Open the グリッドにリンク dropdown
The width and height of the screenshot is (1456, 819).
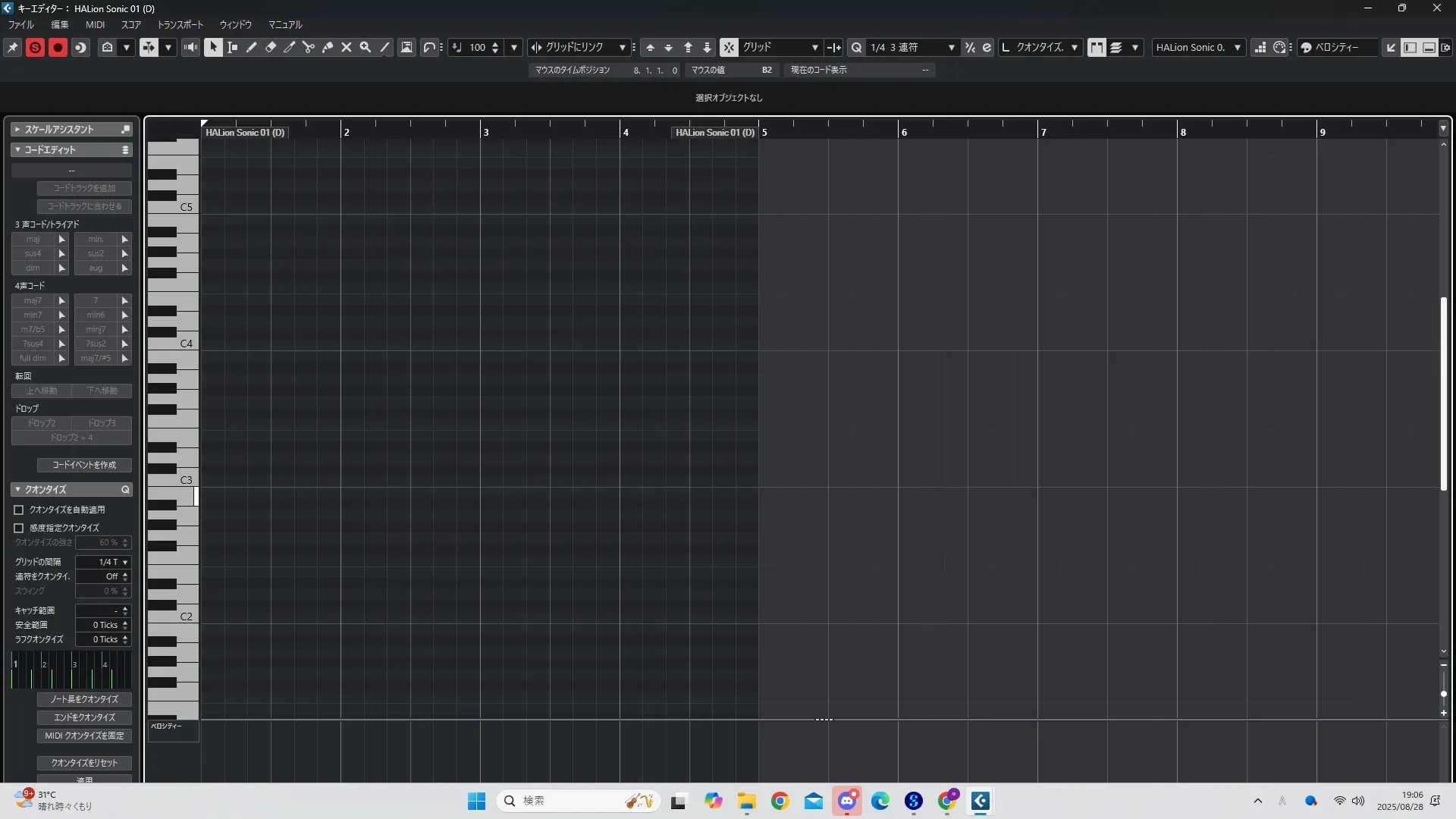pyautogui.click(x=580, y=47)
